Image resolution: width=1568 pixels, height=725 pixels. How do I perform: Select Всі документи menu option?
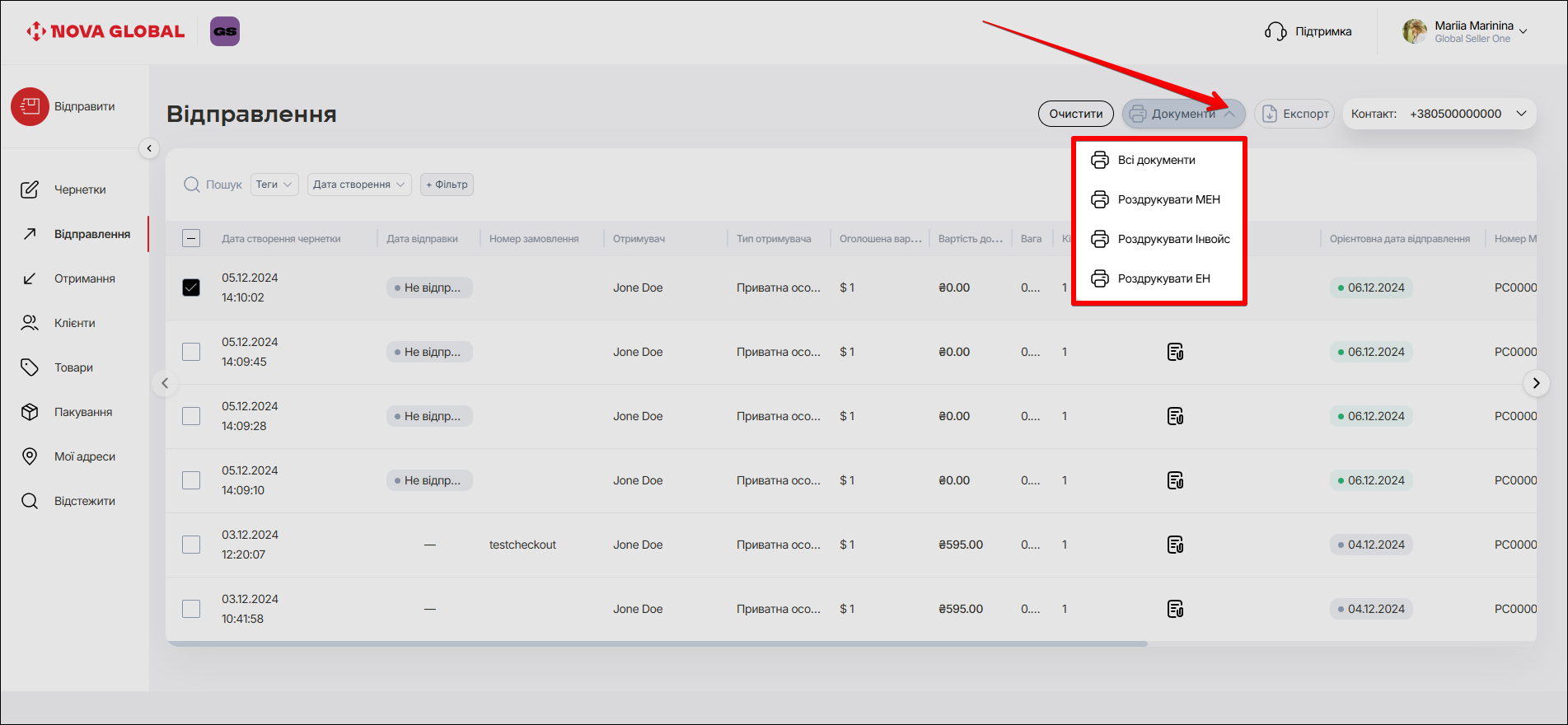(x=1155, y=160)
